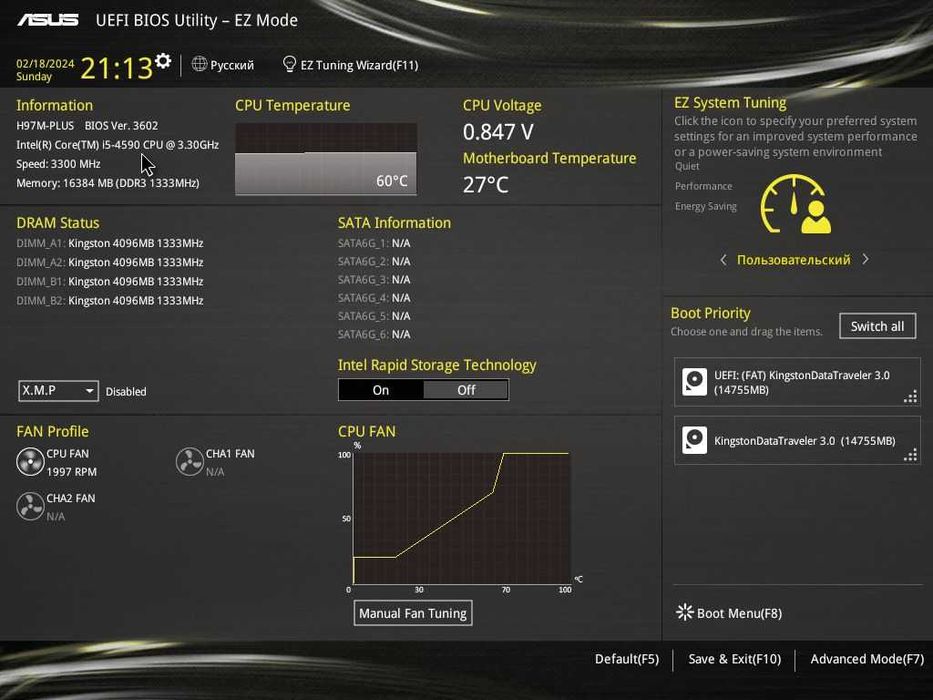The height and width of the screenshot is (700, 933).
Task: Change language via Русский label
Action: [x=232, y=65]
